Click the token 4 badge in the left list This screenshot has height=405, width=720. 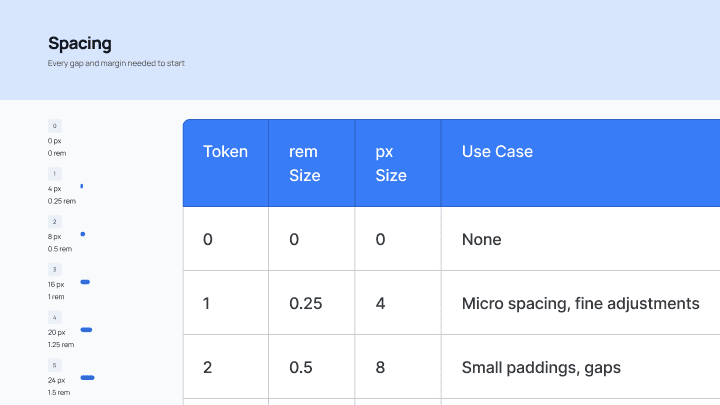[55, 317]
